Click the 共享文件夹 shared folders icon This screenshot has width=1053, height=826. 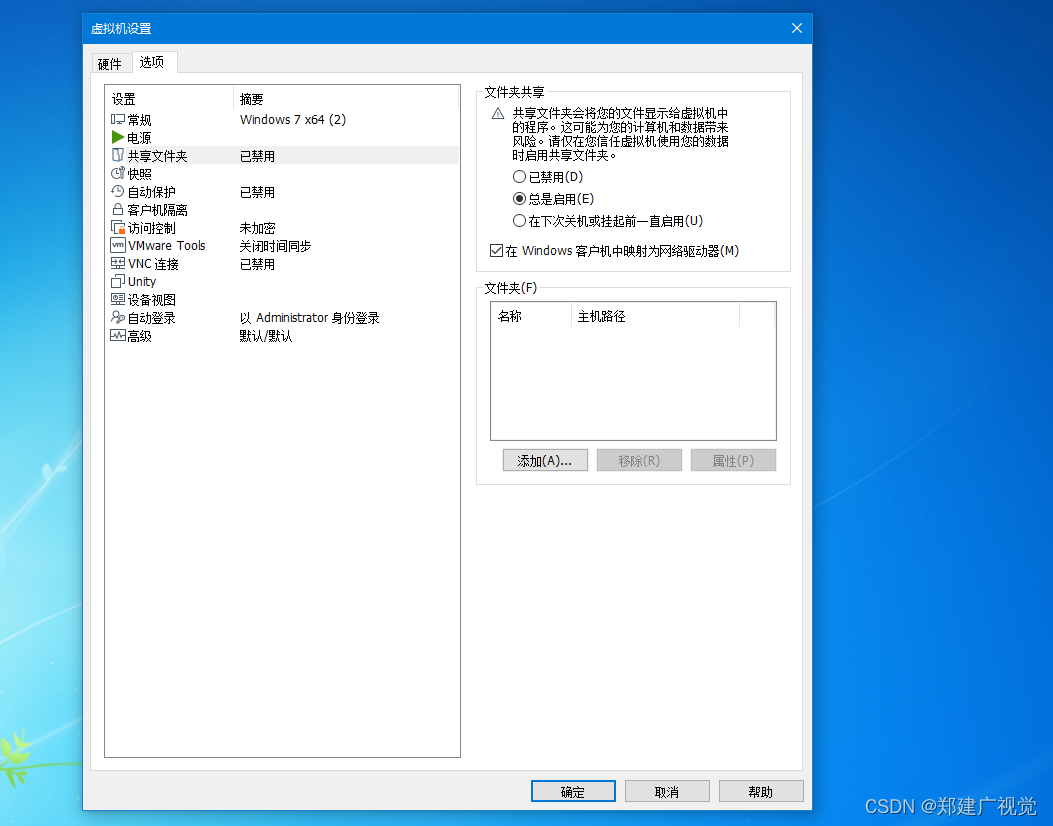118,155
